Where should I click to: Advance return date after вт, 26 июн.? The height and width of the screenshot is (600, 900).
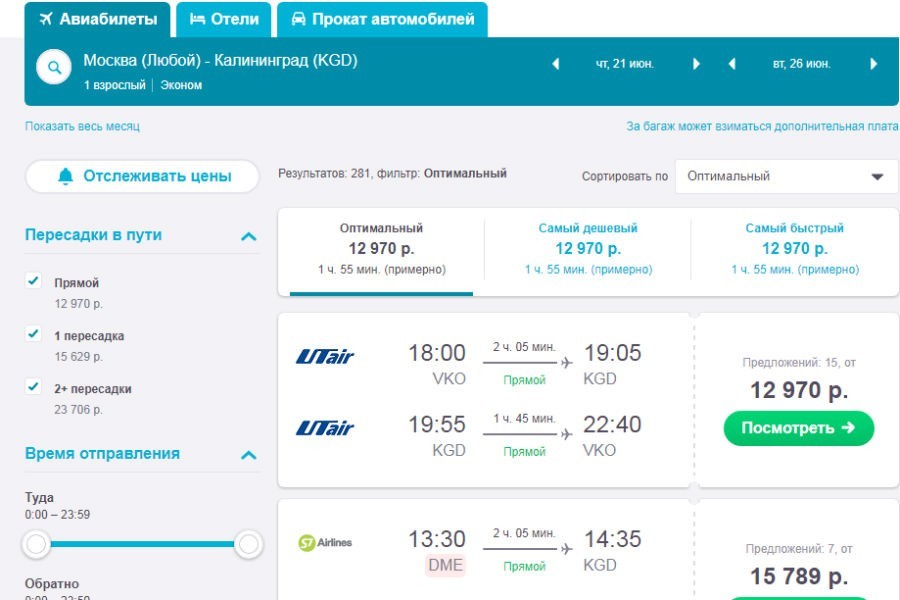[873, 64]
